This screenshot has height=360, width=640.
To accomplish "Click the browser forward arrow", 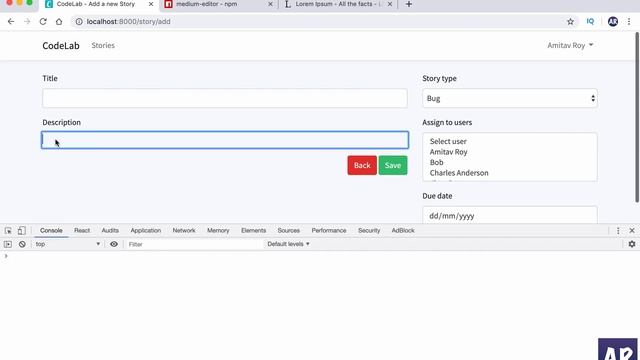I will click(x=27, y=22).
